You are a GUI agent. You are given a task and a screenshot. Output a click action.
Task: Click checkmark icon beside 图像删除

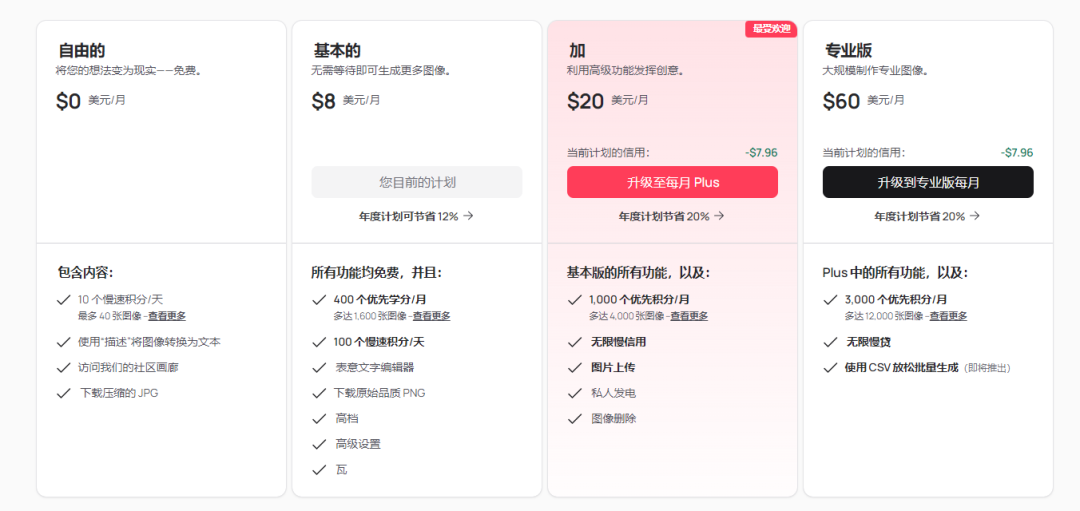pos(574,419)
